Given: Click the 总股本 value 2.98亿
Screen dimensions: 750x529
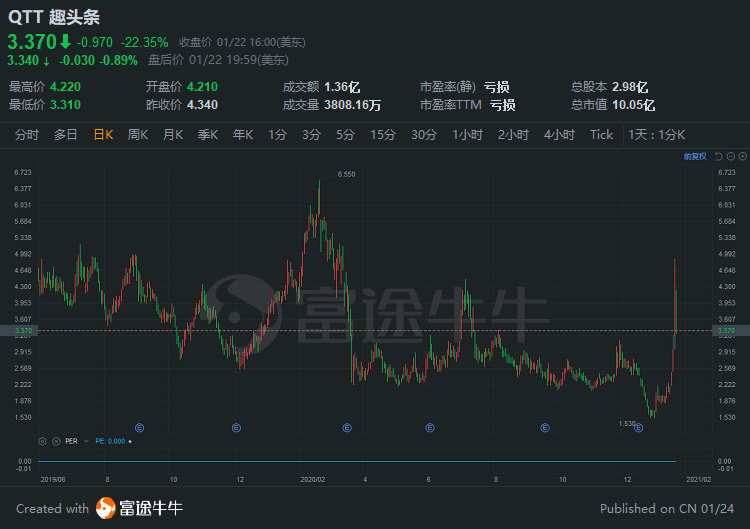Looking at the screenshot, I should point(630,87).
